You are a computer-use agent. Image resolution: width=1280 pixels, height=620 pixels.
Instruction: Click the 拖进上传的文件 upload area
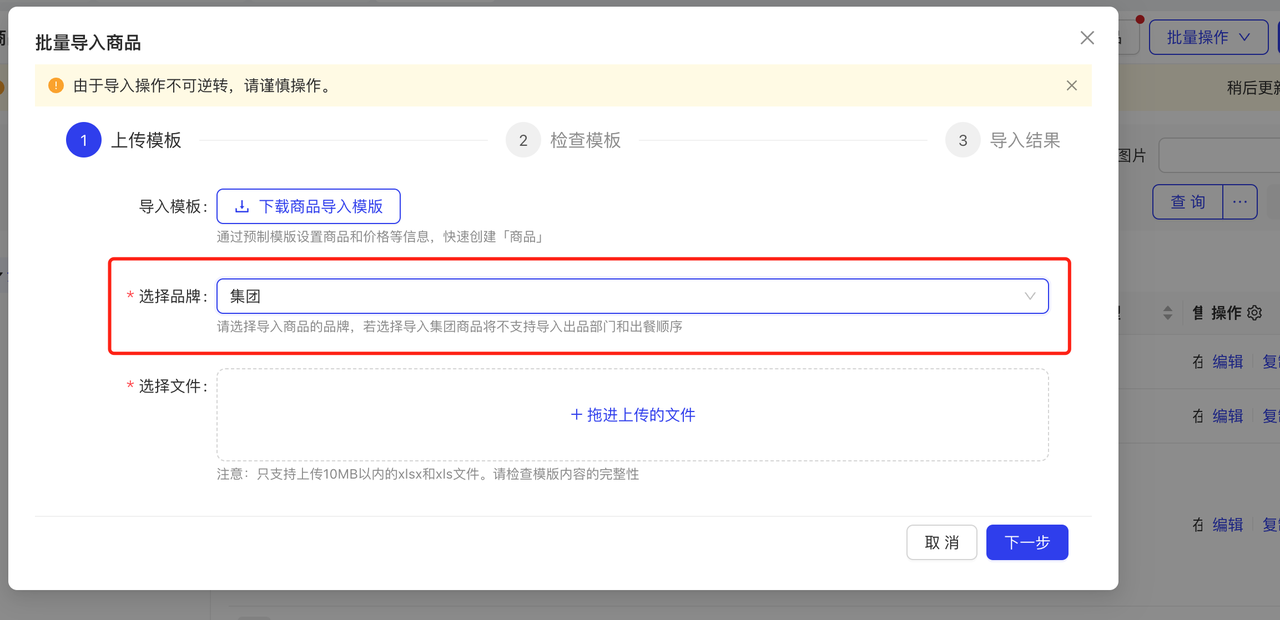[632, 415]
